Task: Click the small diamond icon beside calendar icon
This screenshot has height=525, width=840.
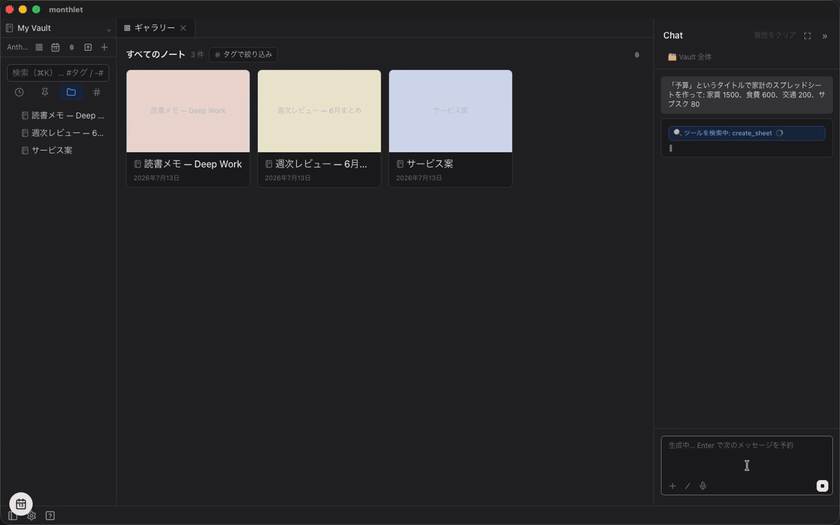Action: tap(72, 47)
